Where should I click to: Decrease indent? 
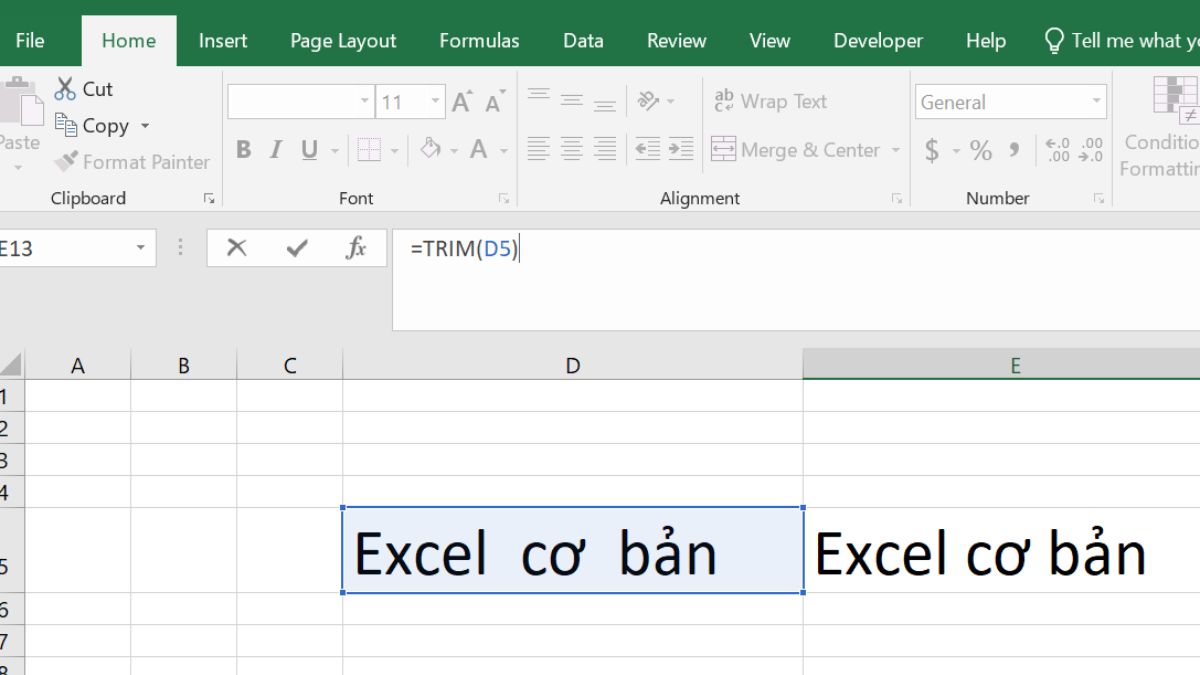(648, 150)
